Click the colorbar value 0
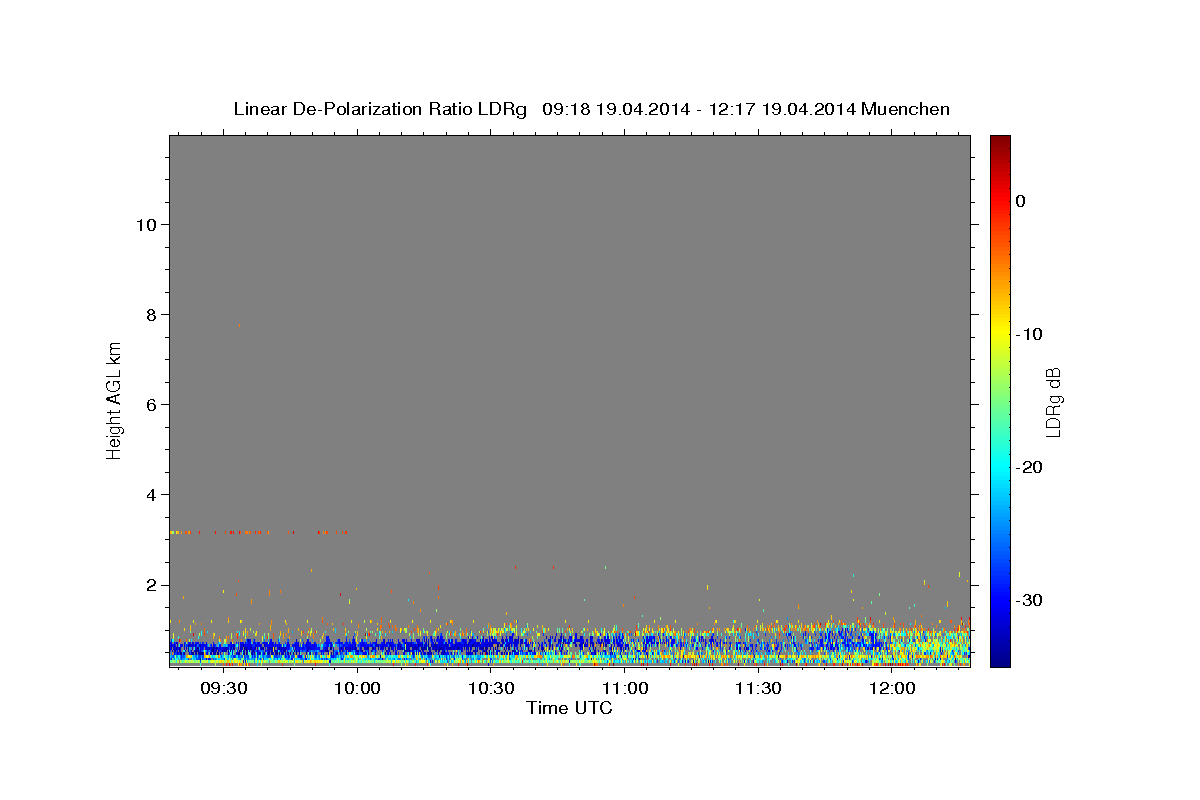 (x=1021, y=201)
